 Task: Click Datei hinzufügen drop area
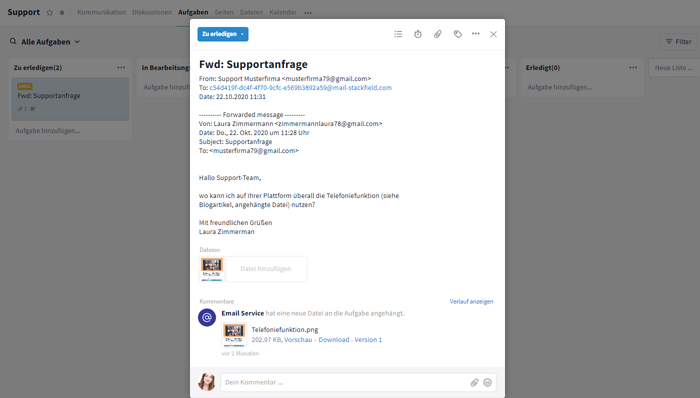(267, 269)
